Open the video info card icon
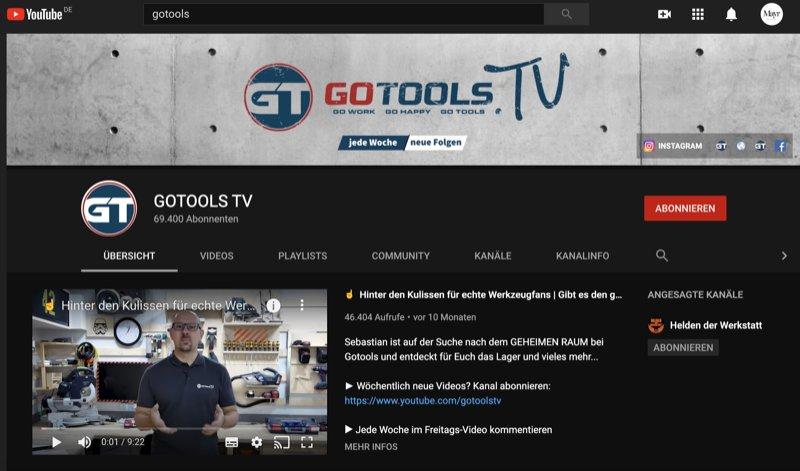Screen dimensions: 800x471 click(273, 305)
